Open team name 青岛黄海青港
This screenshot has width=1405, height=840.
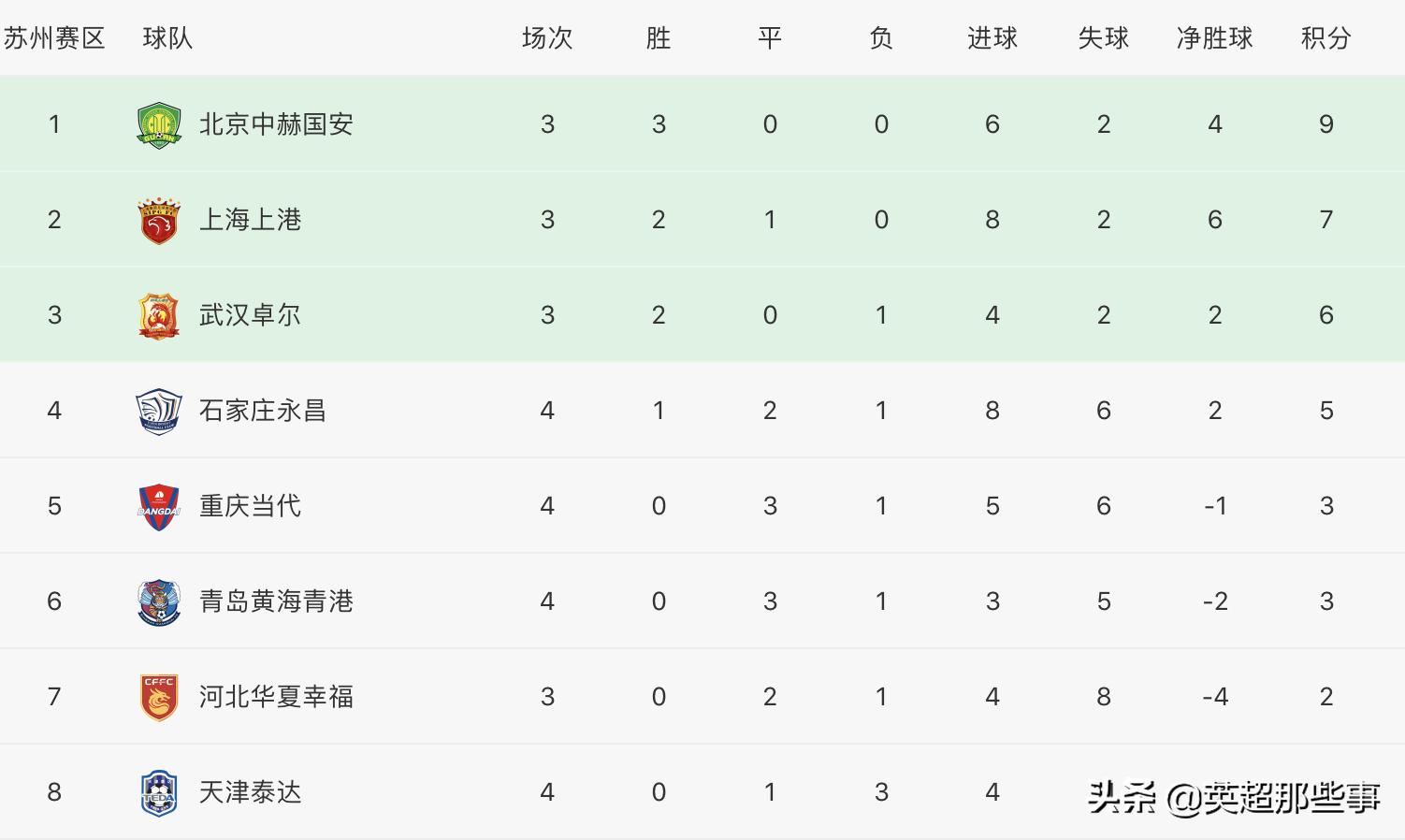click(276, 601)
